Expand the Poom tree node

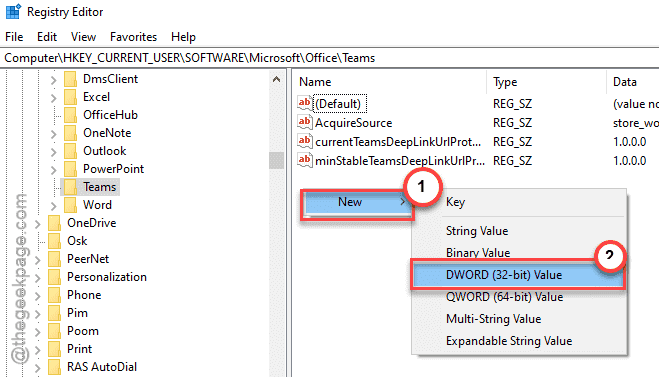(37, 332)
